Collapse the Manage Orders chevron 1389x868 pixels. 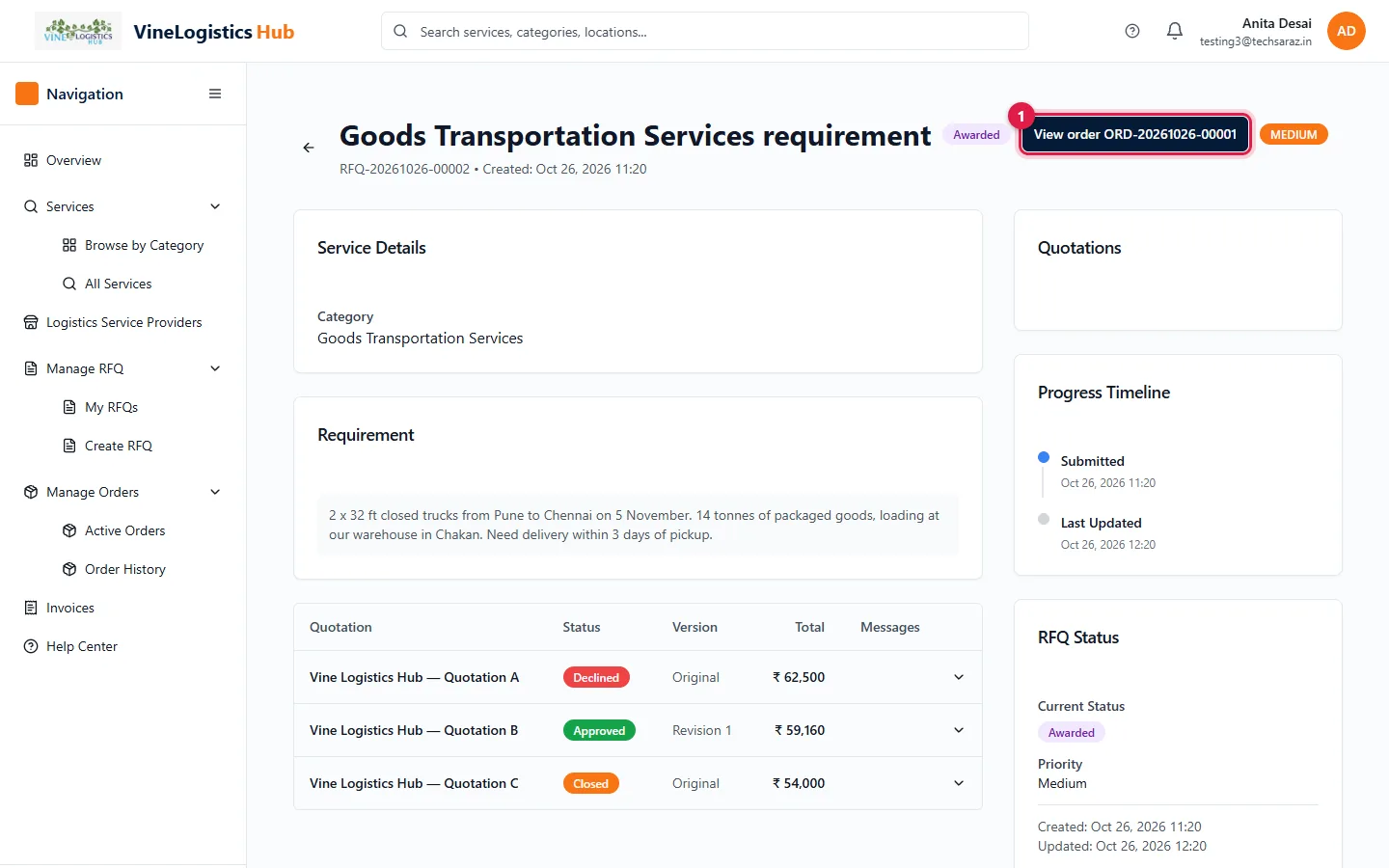coord(215,492)
